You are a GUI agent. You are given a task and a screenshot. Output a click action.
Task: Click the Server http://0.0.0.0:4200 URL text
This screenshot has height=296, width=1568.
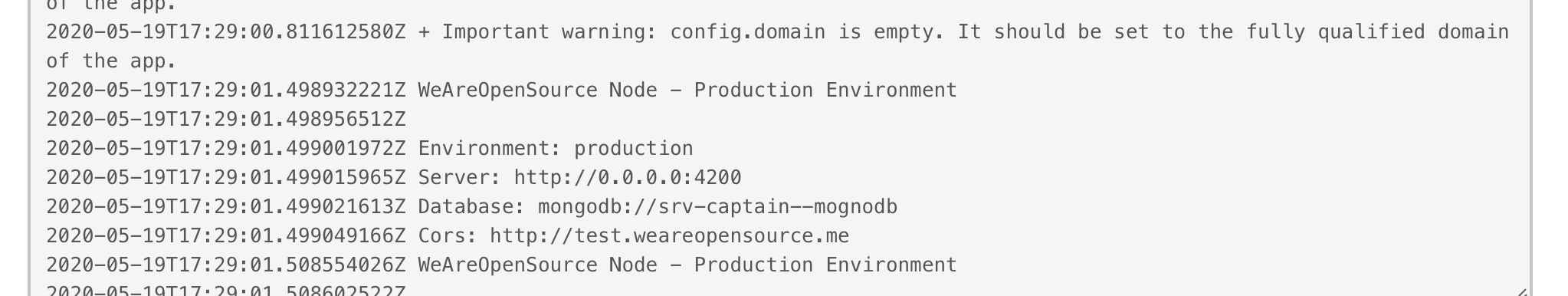(x=628, y=178)
